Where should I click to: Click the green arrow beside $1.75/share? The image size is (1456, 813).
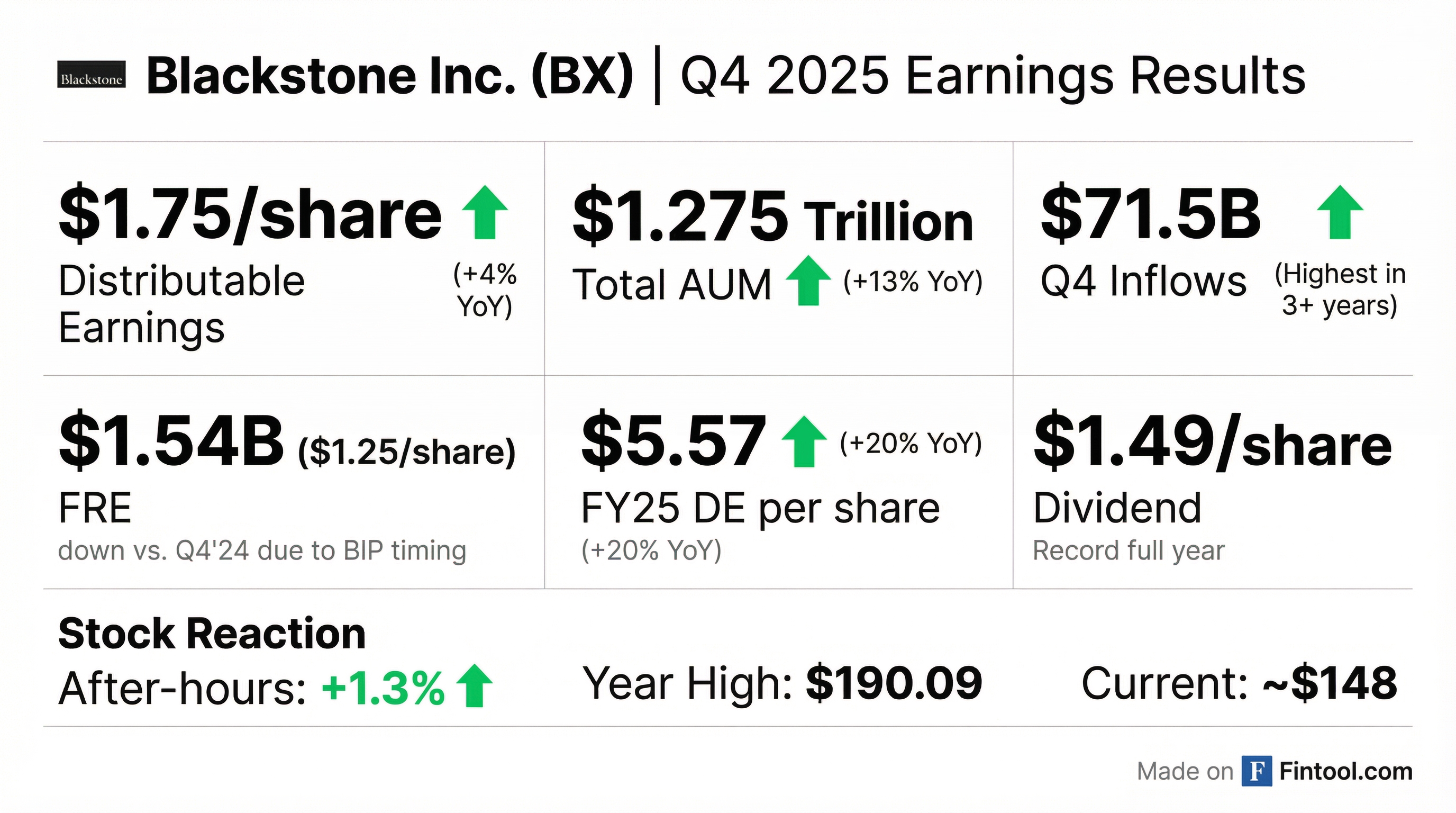tap(485, 213)
